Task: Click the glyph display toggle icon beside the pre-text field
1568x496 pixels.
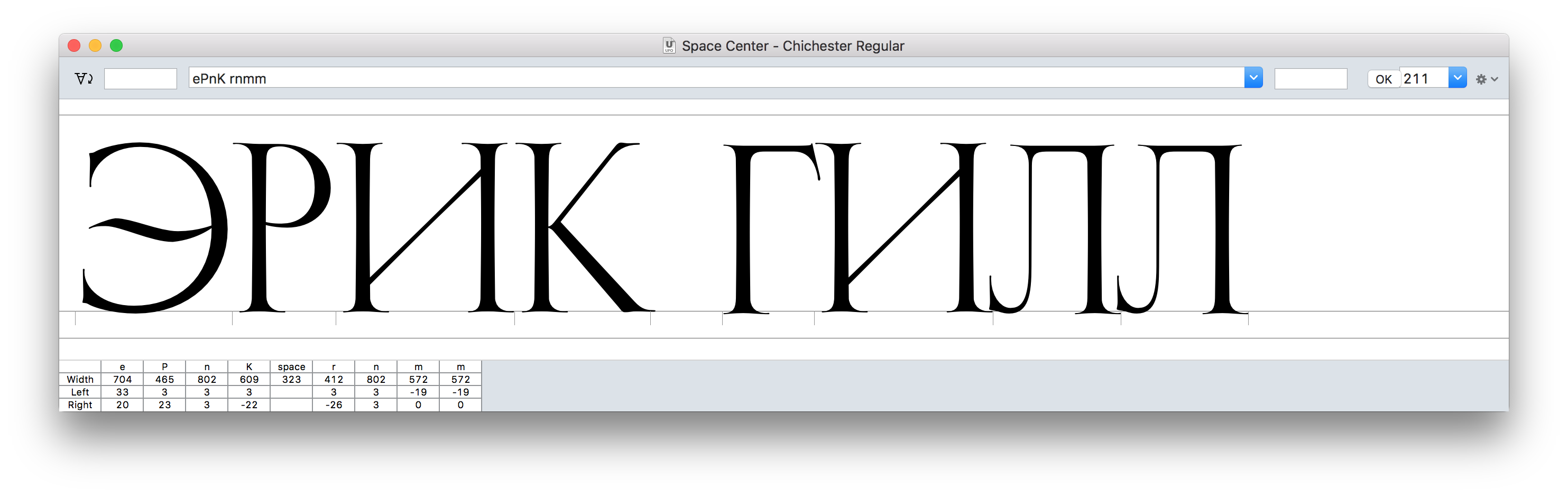Action: tap(84, 78)
